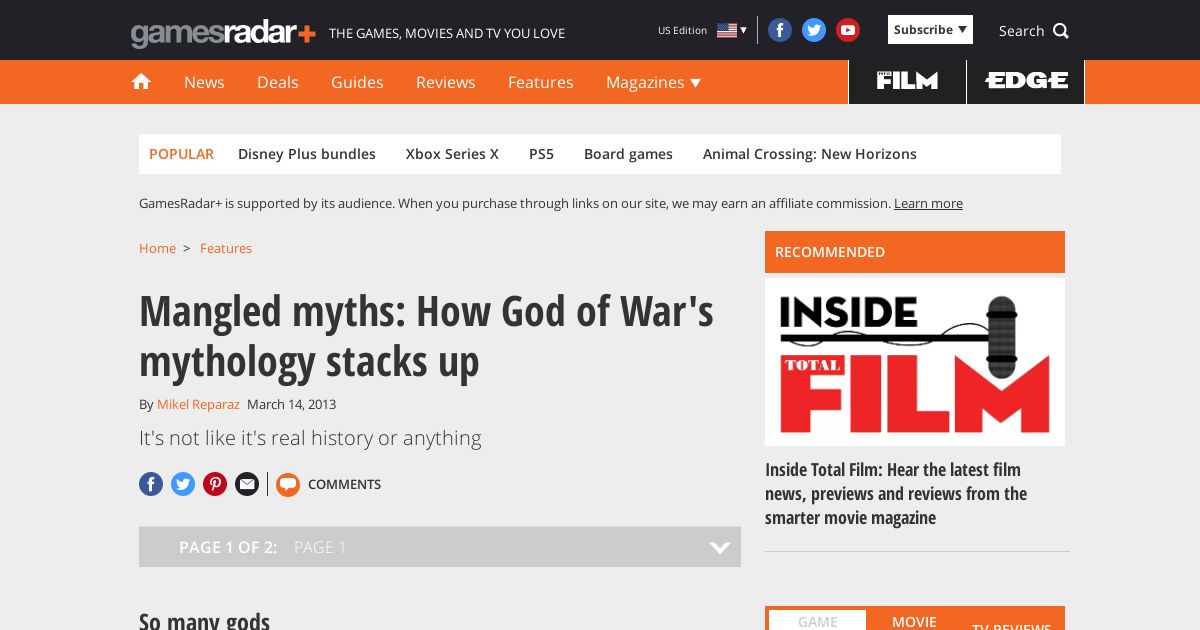Screen dimensions: 1200x630
Task: Click the orange comments bubble icon
Action: click(288, 484)
